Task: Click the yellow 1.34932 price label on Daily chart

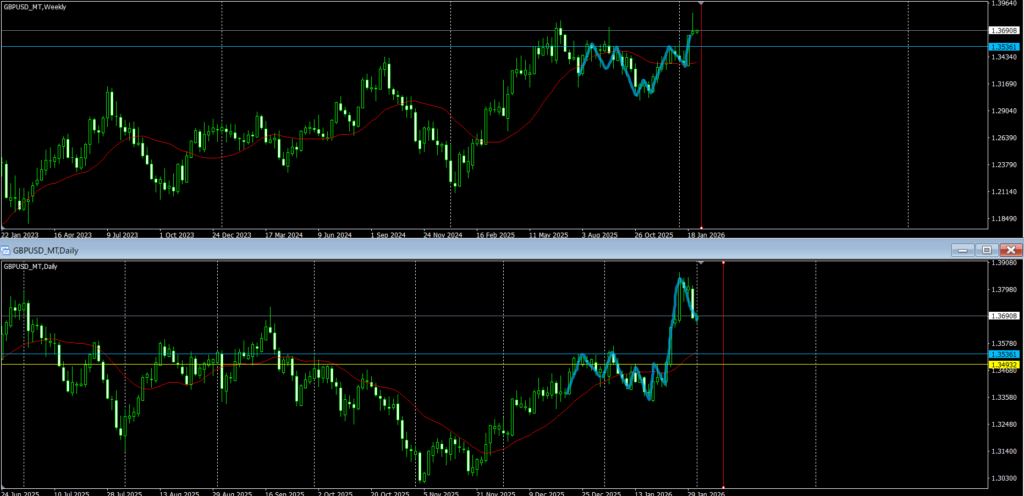Action: (1003, 365)
